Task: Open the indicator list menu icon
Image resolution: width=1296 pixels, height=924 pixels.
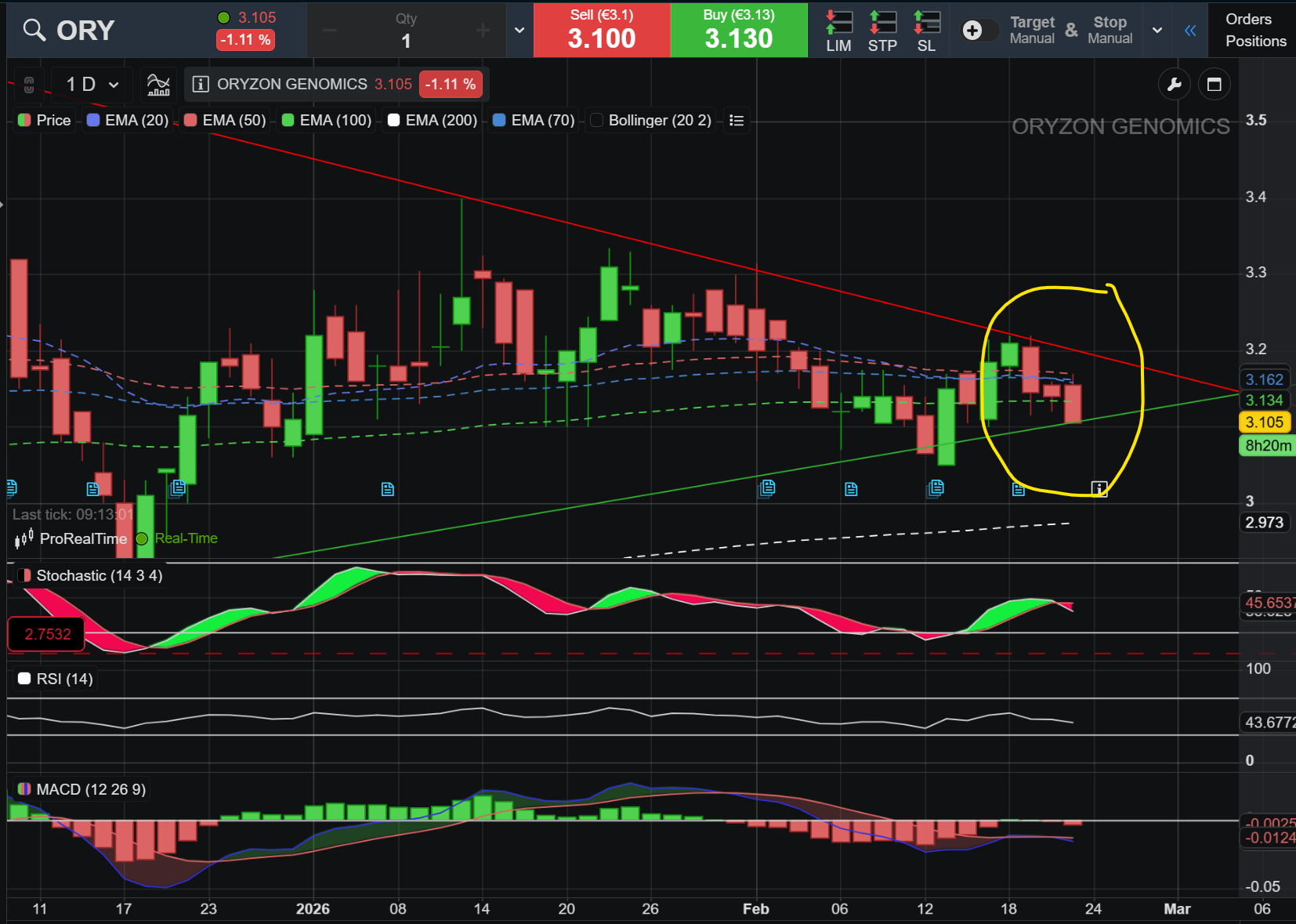Action: 737,120
